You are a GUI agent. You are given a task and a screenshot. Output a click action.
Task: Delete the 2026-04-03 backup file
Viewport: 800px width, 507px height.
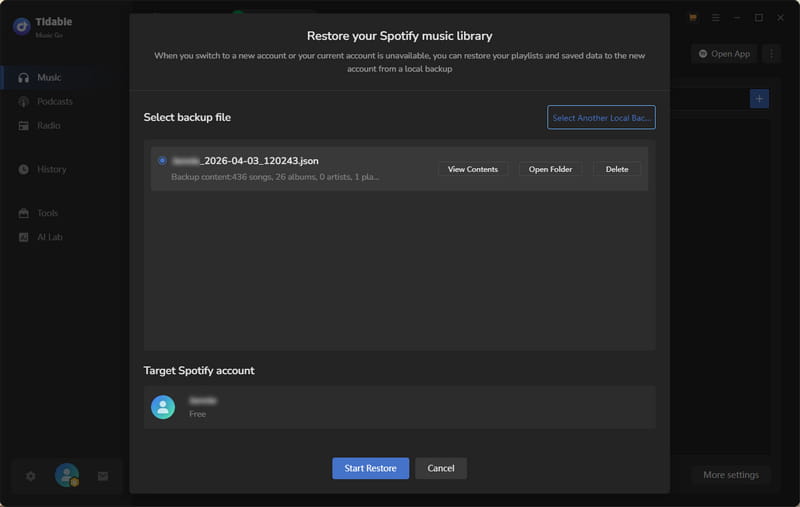click(617, 169)
